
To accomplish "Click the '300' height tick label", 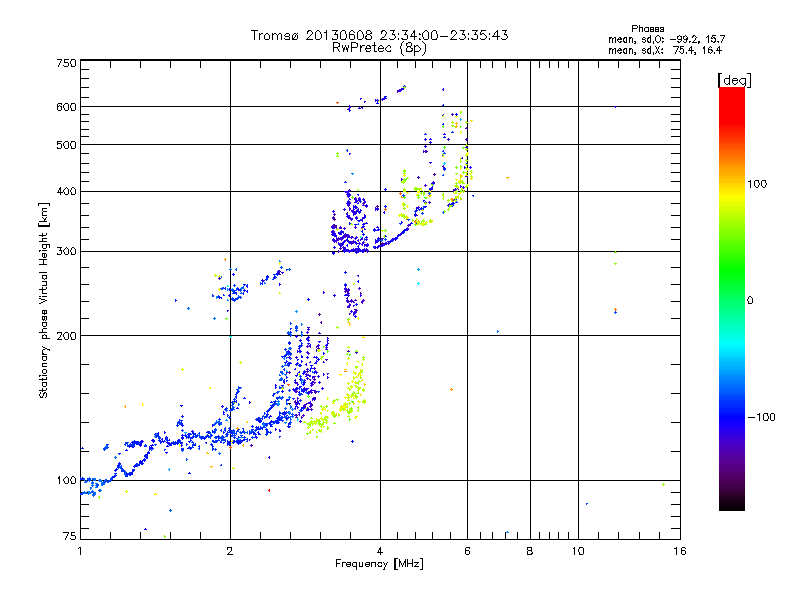I will (x=67, y=251).
